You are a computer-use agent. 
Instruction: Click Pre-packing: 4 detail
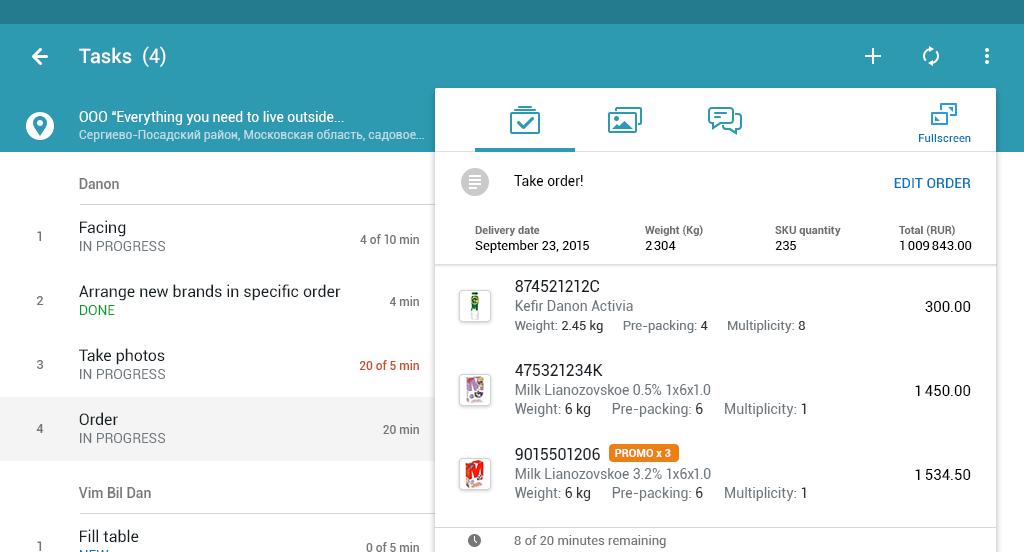pos(665,326)
